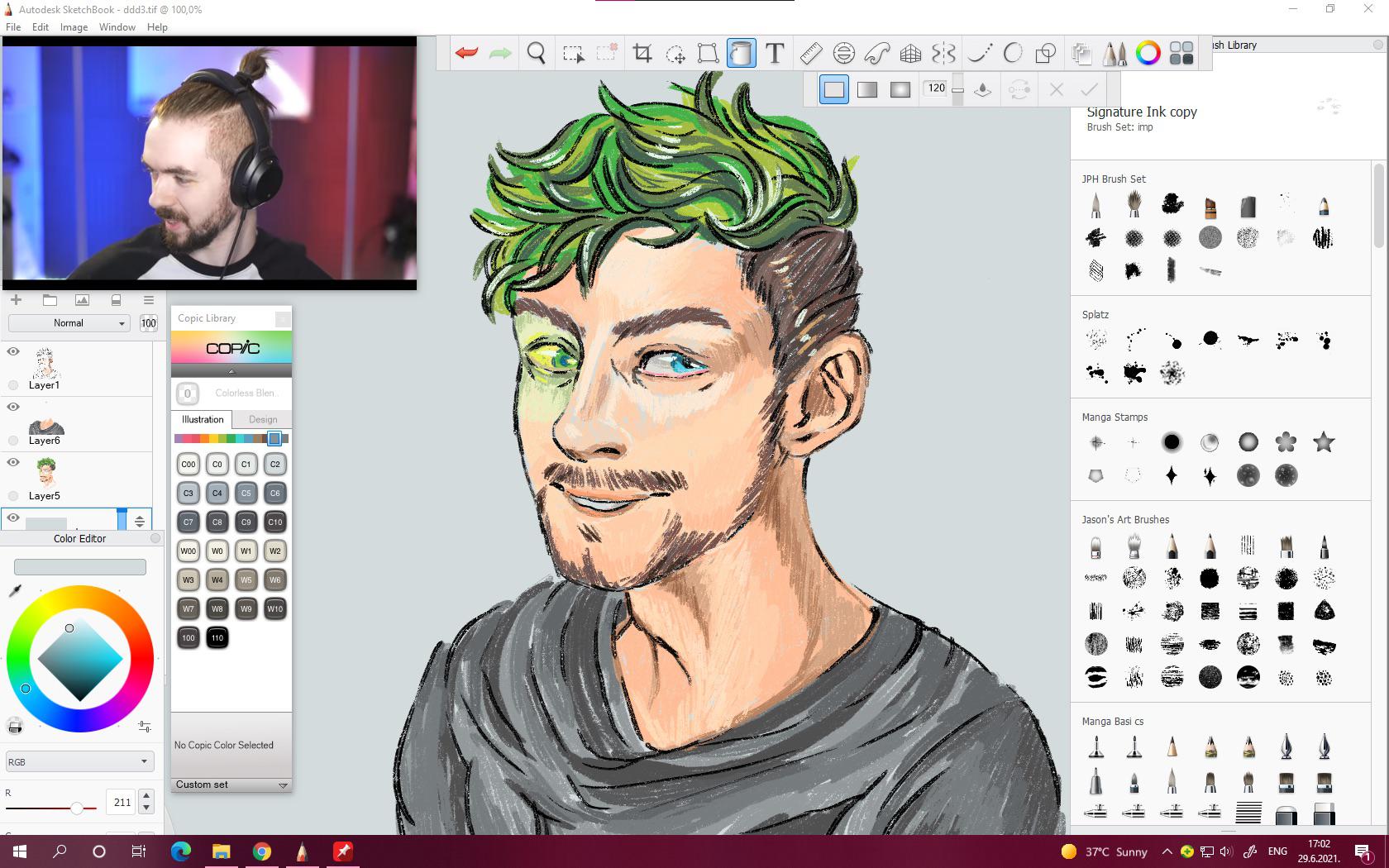The image size is (1389, 868).
Task: Pick the eyedropper in the Color Editor
Action: 15,591
